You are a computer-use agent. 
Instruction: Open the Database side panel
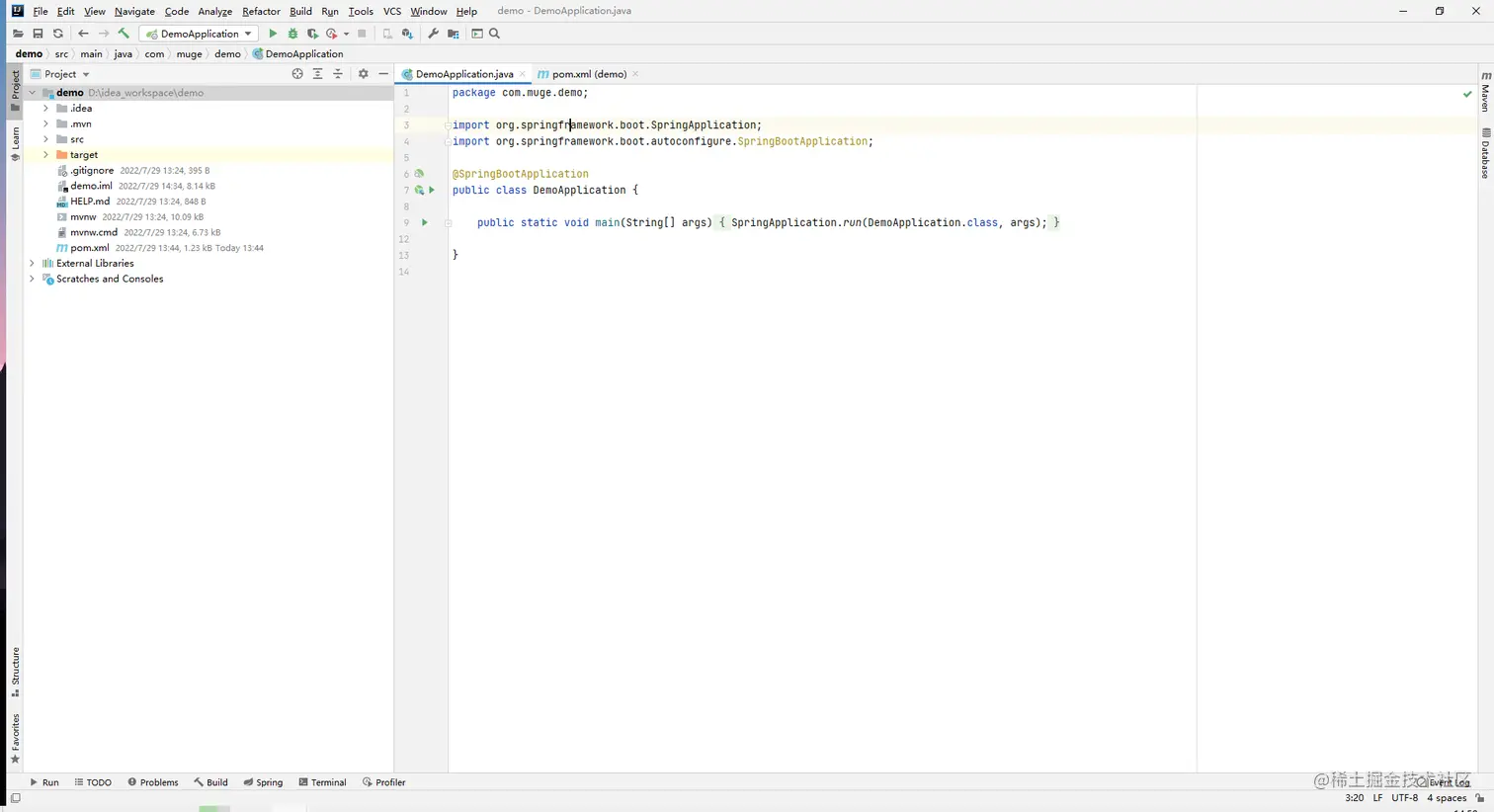point(1485,153)
